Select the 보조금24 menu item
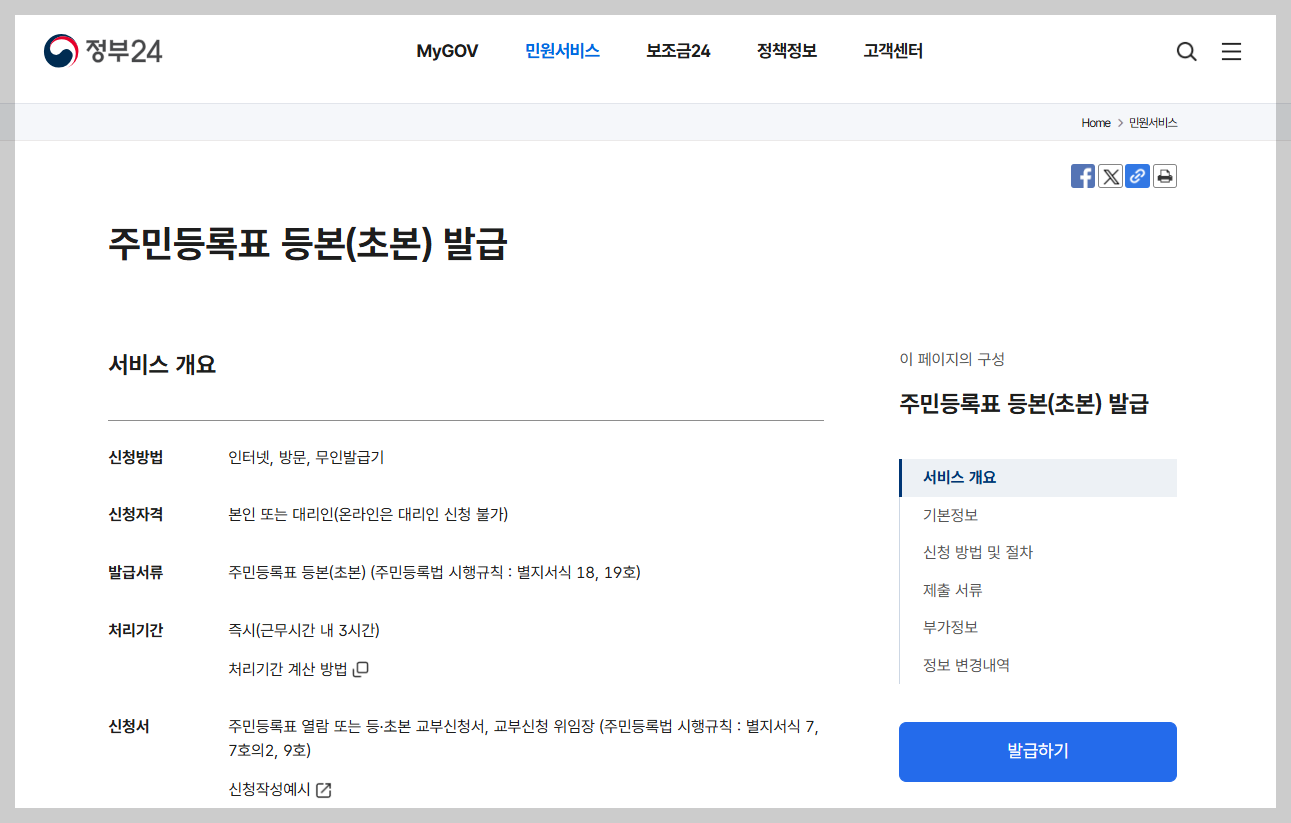Screen dimensions: 1291x823 [677, 51]
